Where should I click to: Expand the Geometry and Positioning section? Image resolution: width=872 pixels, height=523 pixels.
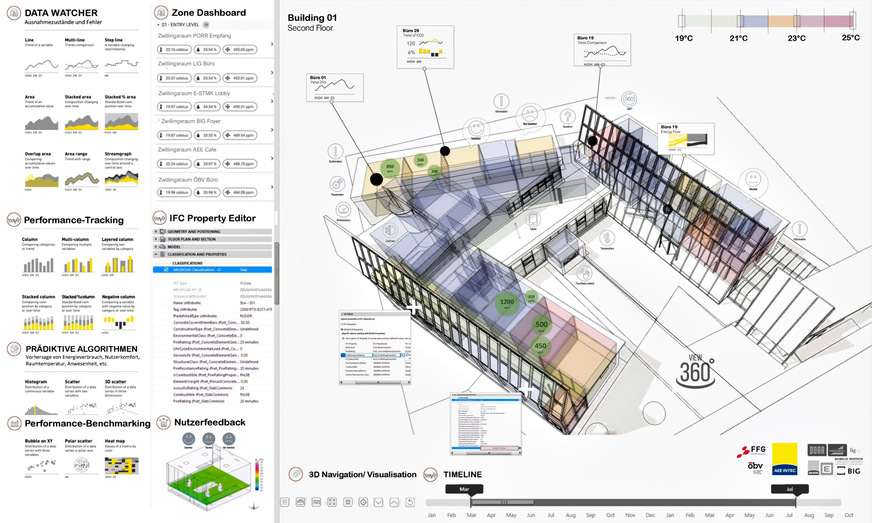pyautogui.click(x=156, y=231)
